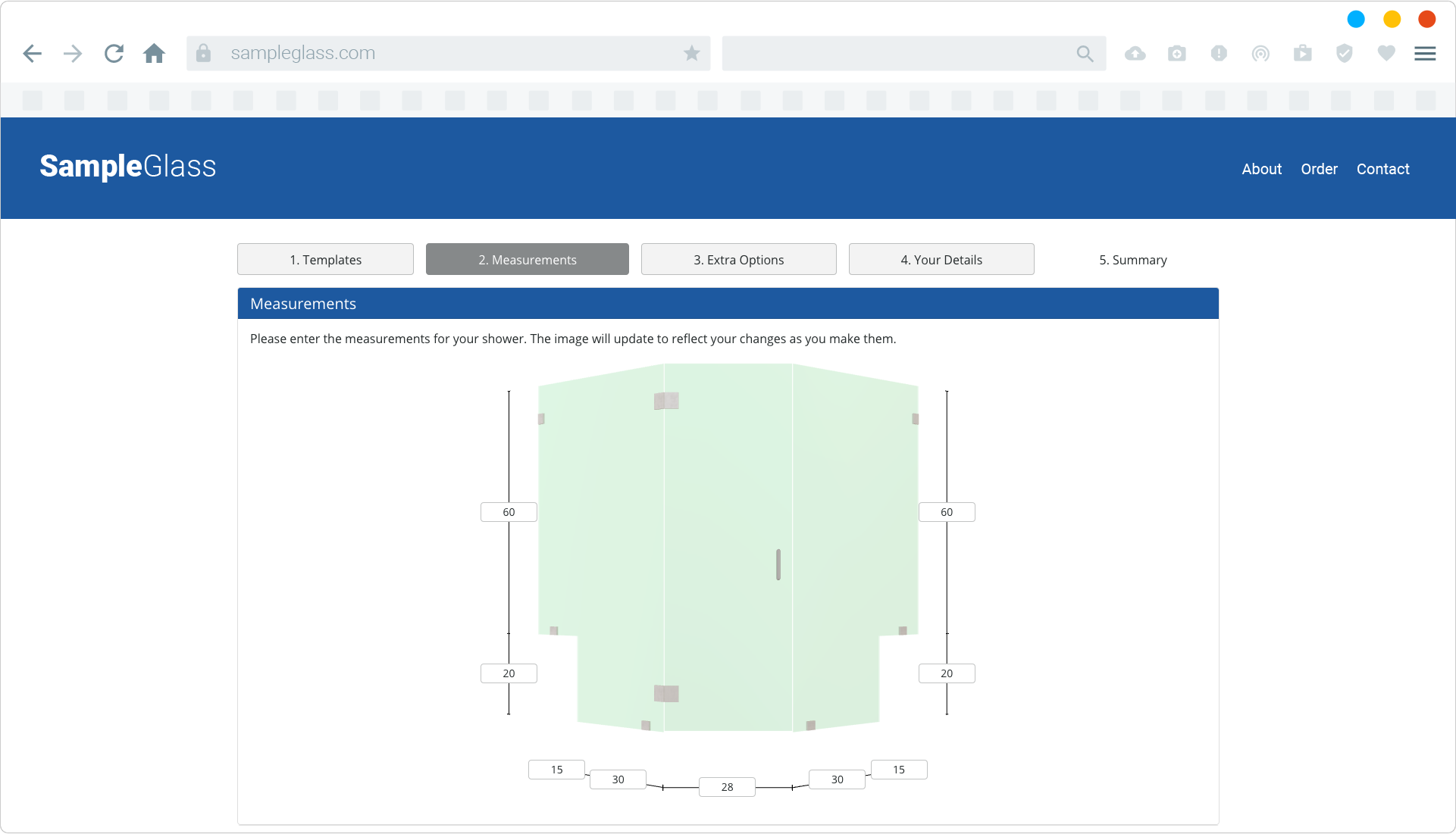The width and height of the screenshot is (1456, 834).
Task: Go to the 4. Your Details step
Action: [941, 260]
